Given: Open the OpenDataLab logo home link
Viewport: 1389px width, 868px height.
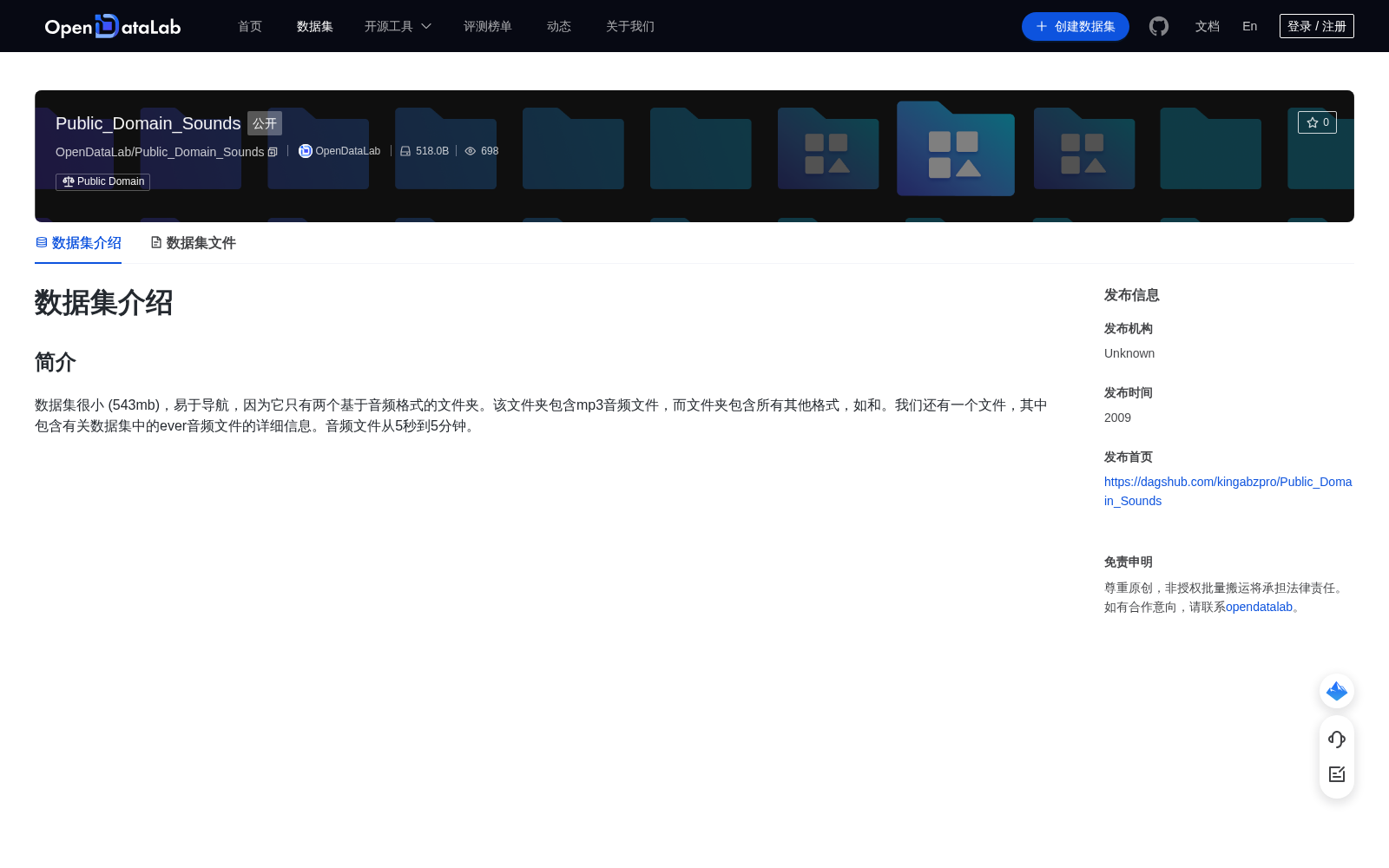Looking at the screenshot, I should coord(113,26).
